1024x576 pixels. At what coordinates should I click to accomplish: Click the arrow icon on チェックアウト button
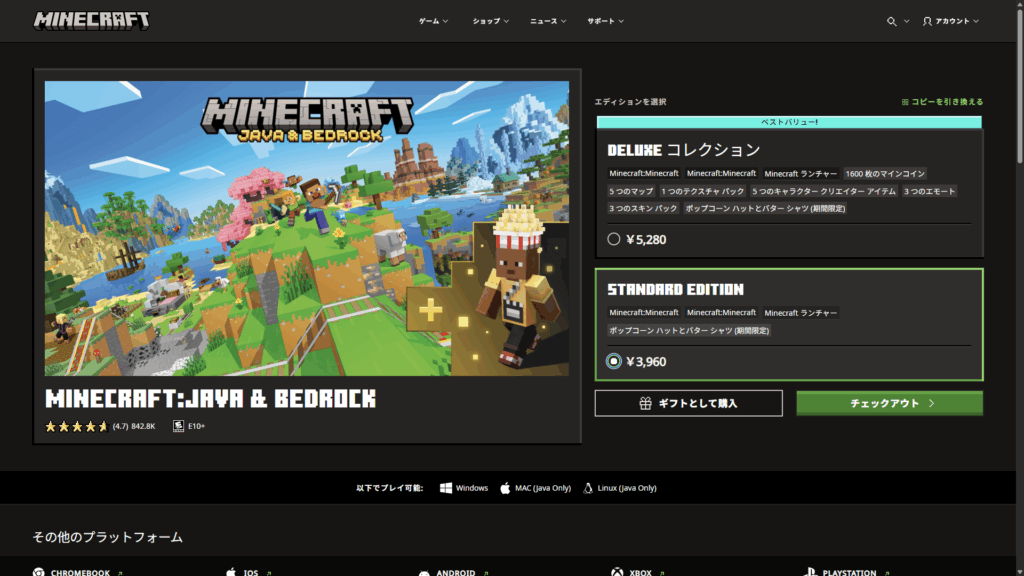(931, 404)
